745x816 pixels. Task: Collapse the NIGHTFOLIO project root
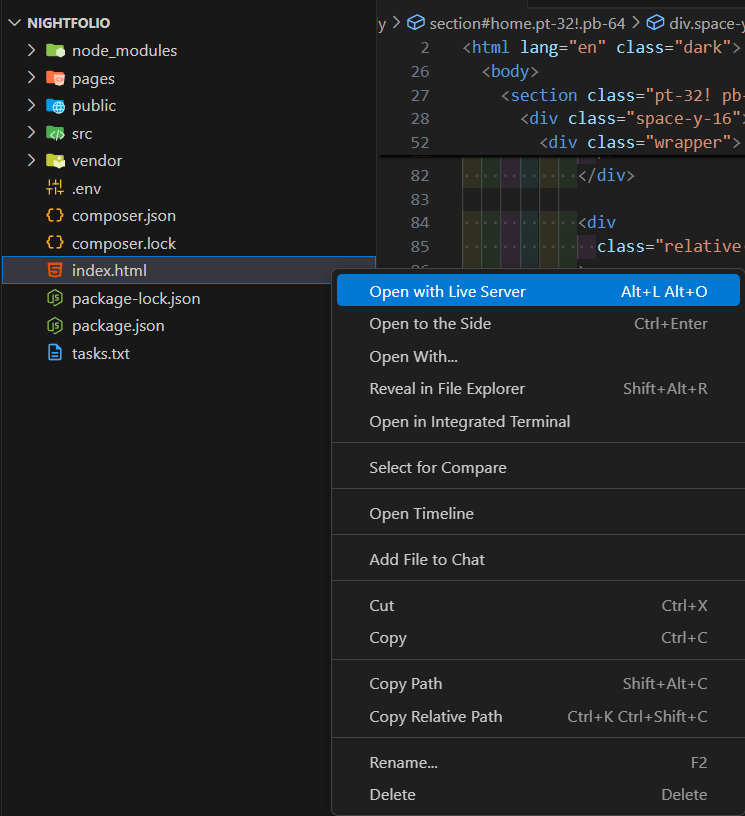tap(14, 23)
